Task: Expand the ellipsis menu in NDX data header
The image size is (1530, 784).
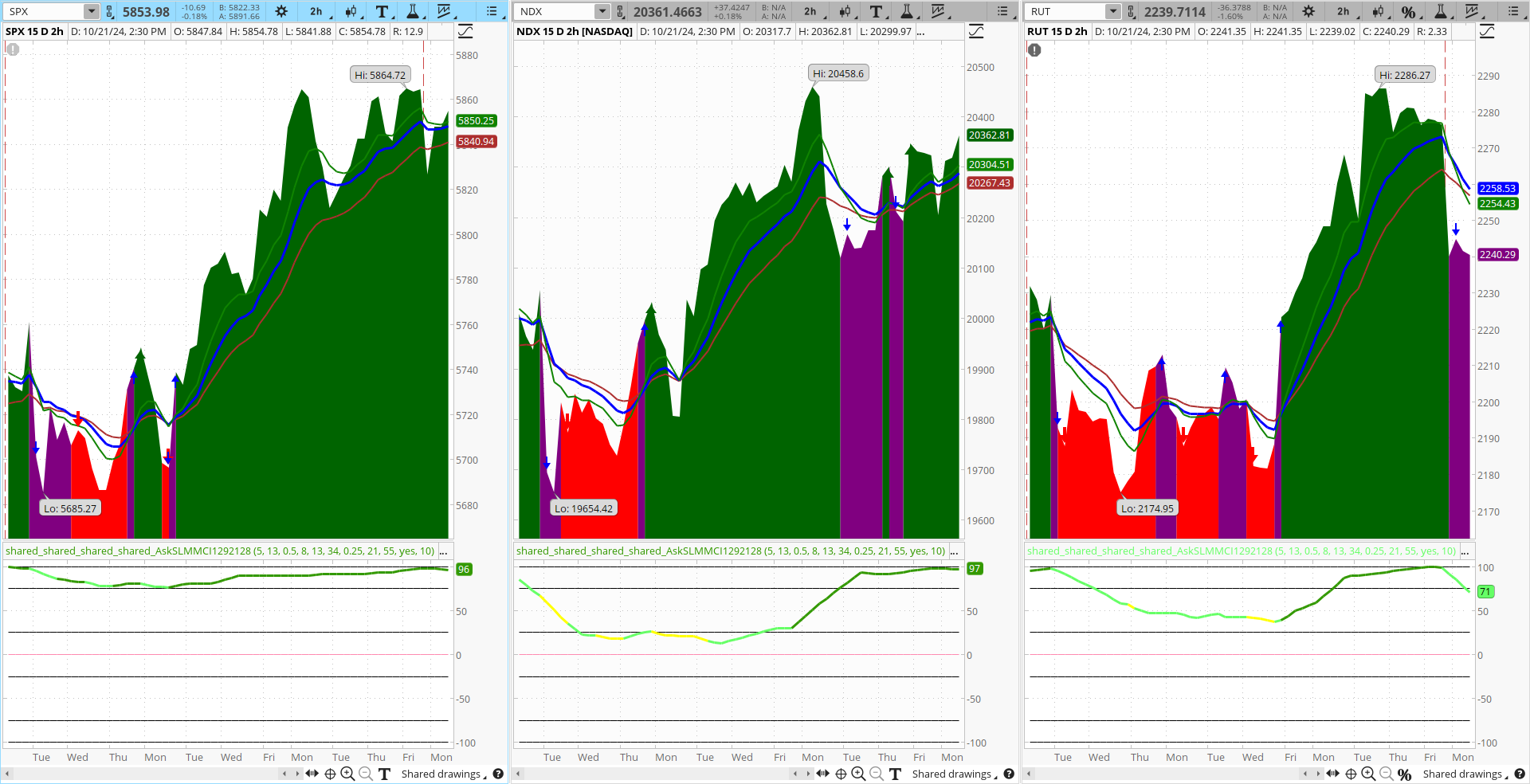Action: tap(922, 31)
